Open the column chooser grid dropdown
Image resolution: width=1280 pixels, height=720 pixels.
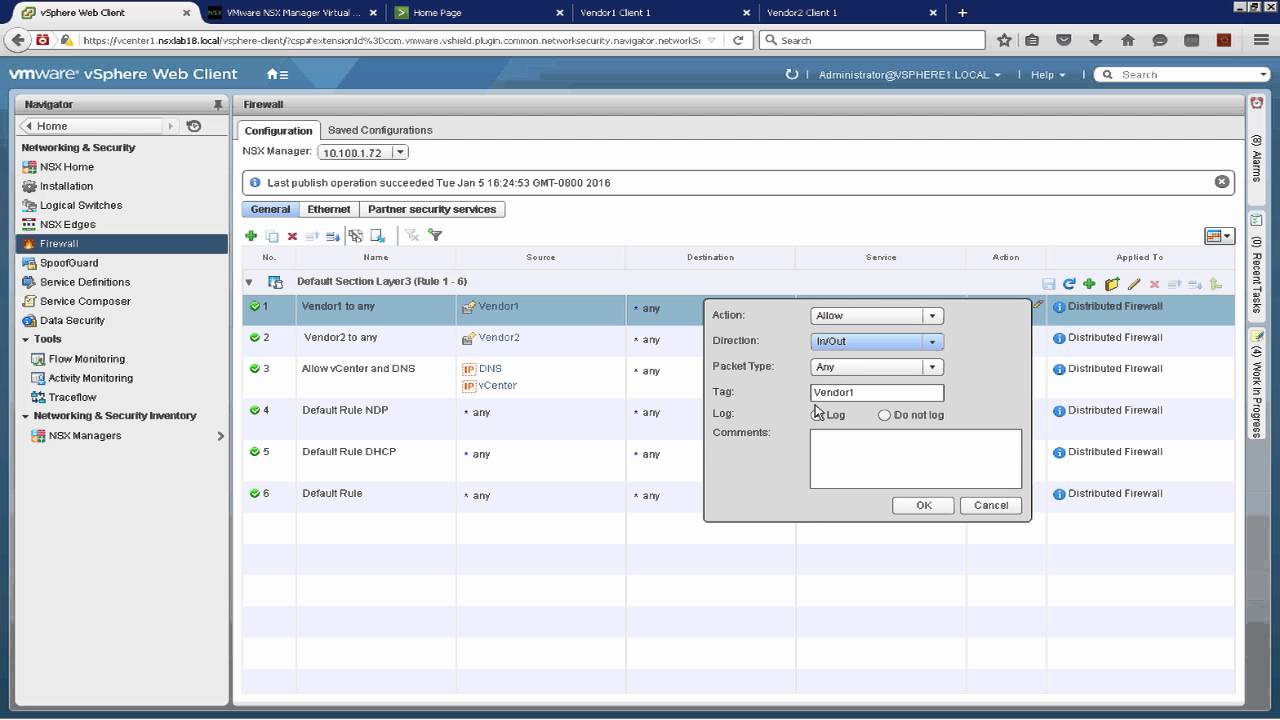(x=1219, y=236)
